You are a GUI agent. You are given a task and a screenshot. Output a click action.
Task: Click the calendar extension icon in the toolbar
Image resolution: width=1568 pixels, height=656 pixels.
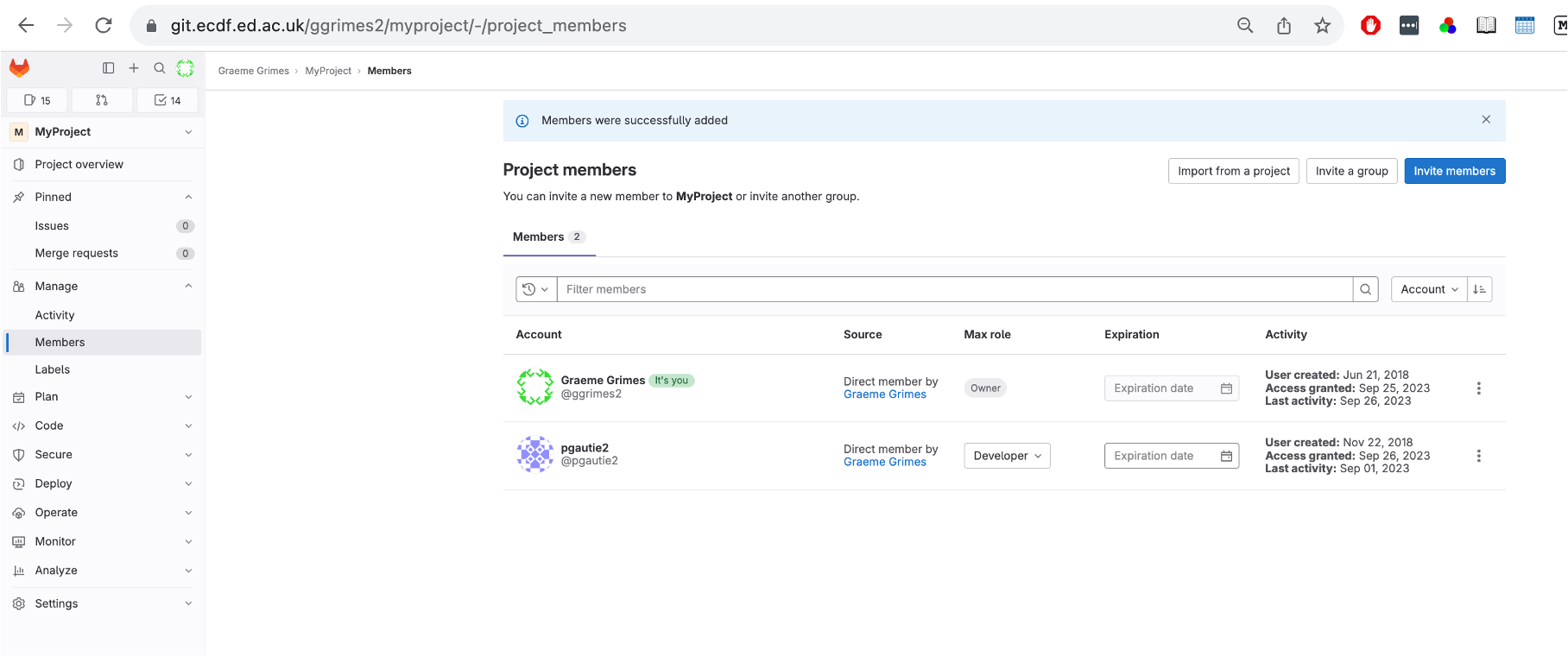[x=1525, y=26]
